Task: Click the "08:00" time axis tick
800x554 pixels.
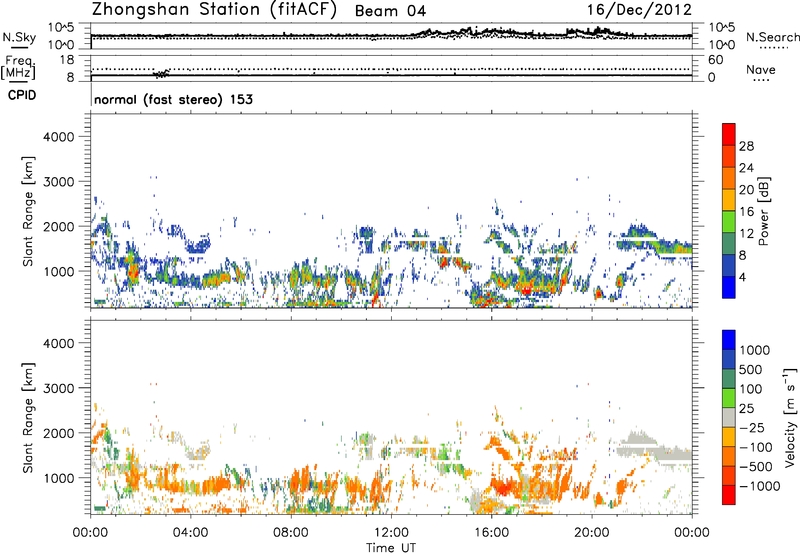Action: (291, 533)
